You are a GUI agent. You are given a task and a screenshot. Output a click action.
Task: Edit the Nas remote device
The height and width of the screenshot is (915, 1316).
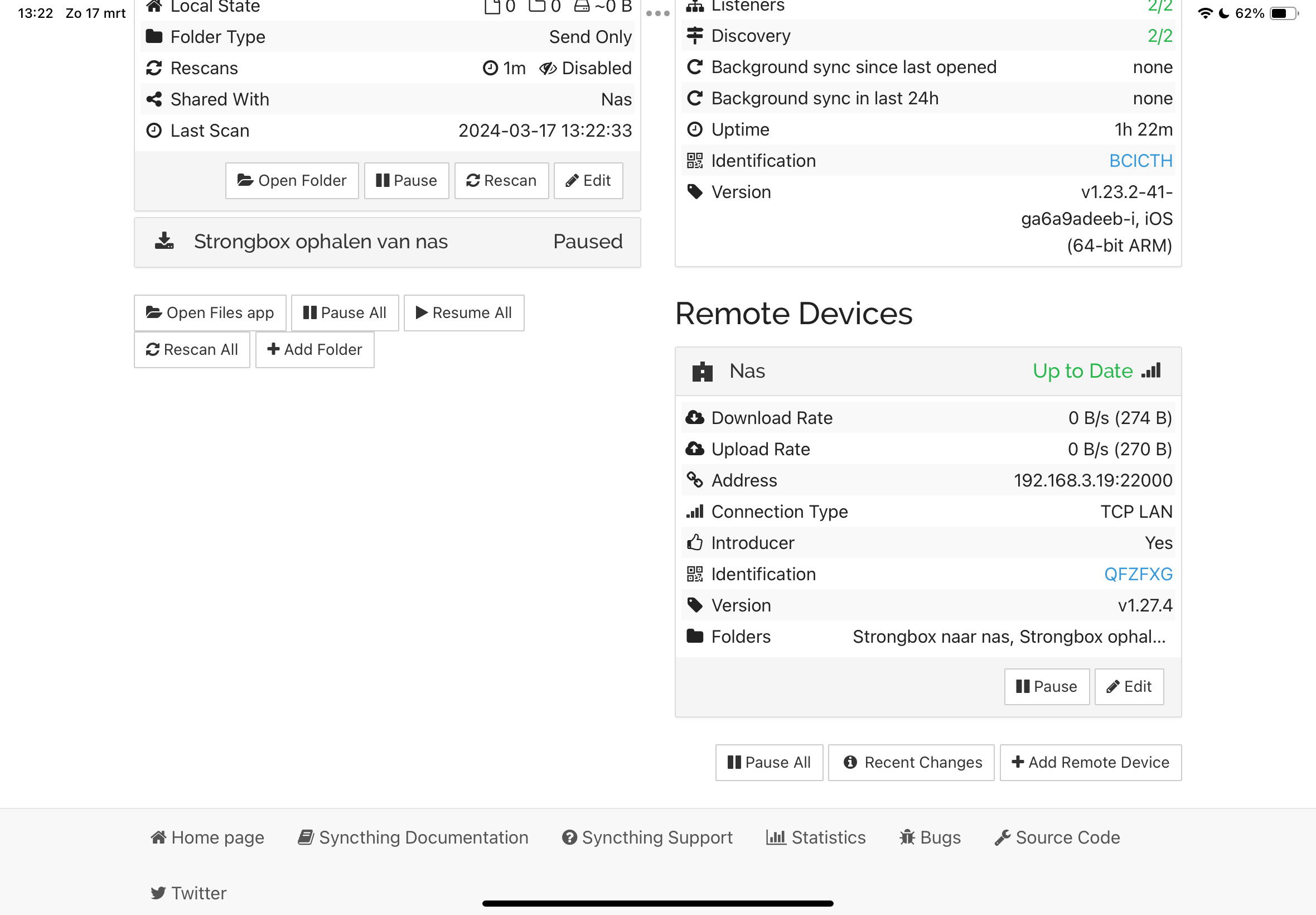coord(1129,687)
